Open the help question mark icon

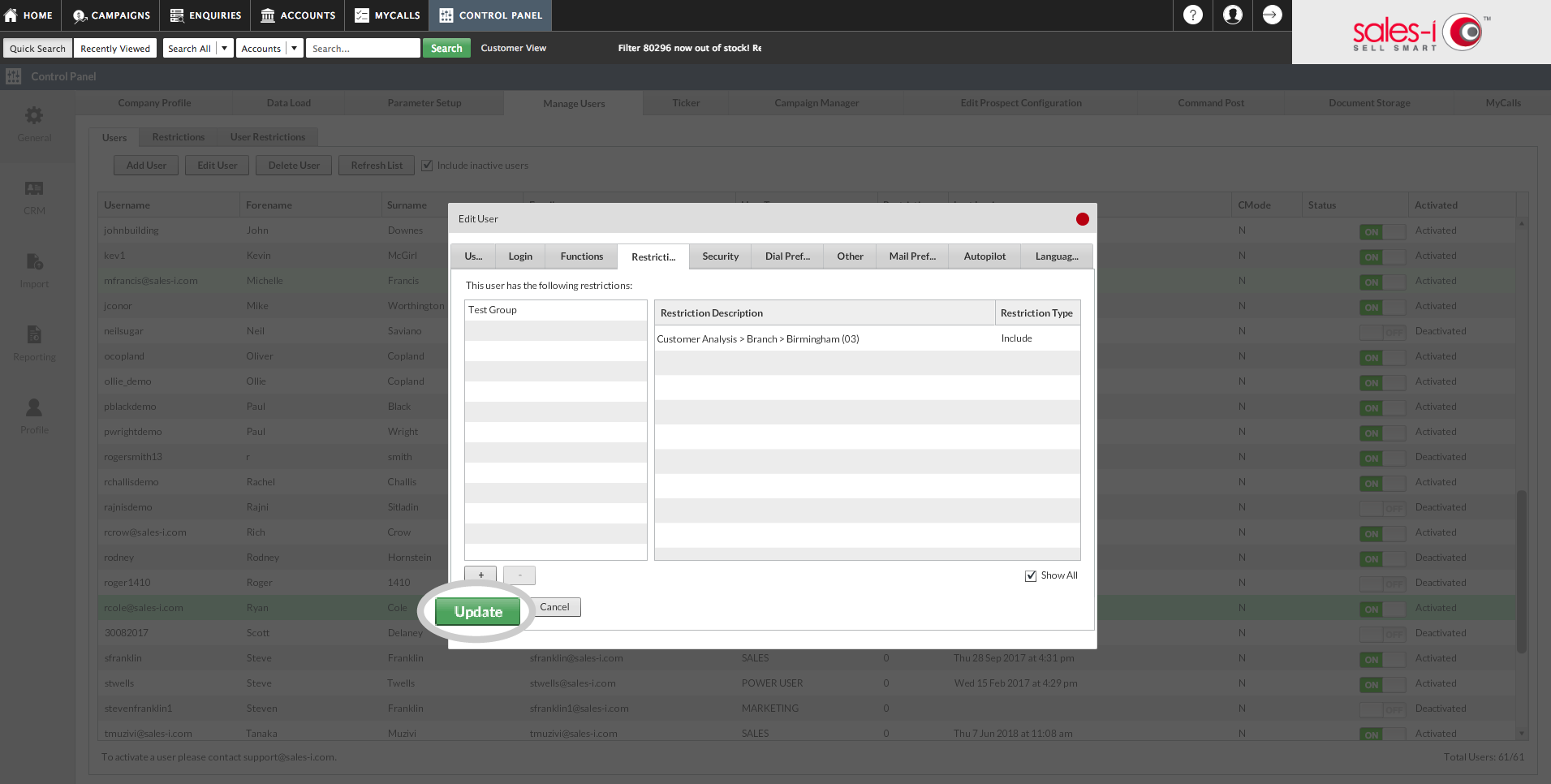click(1193, 15)
